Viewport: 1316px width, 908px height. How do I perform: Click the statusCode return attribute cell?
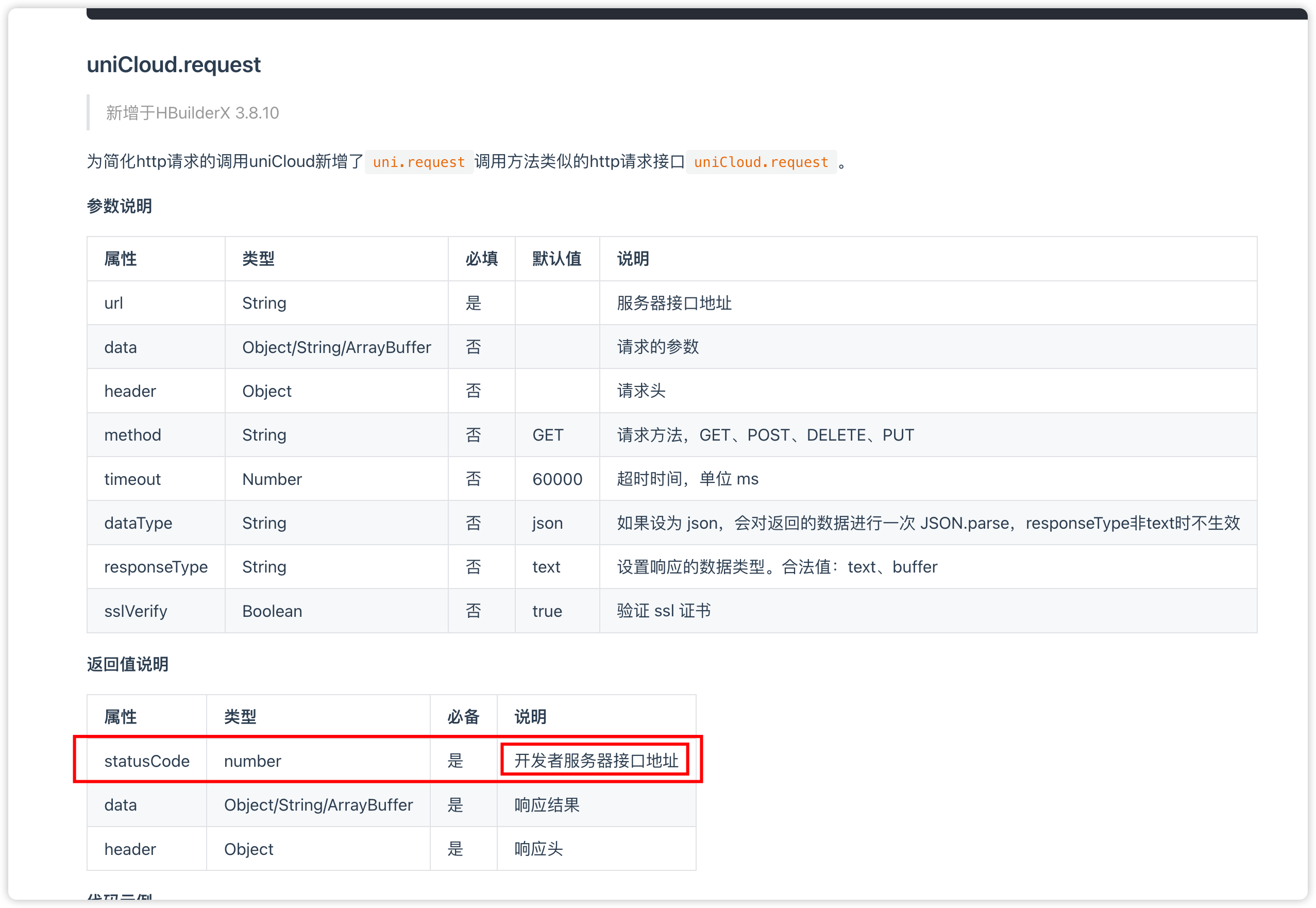[x=147, y=761]
